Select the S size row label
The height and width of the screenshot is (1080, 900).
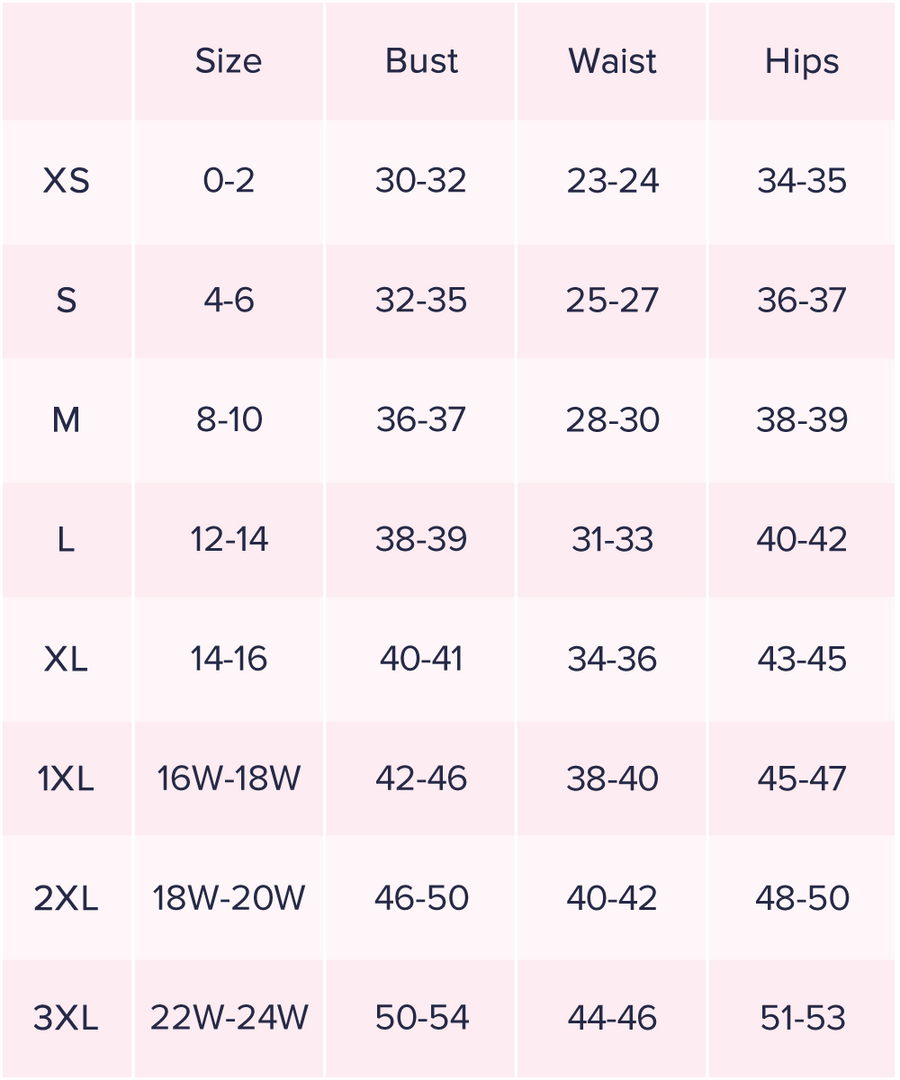66,300
